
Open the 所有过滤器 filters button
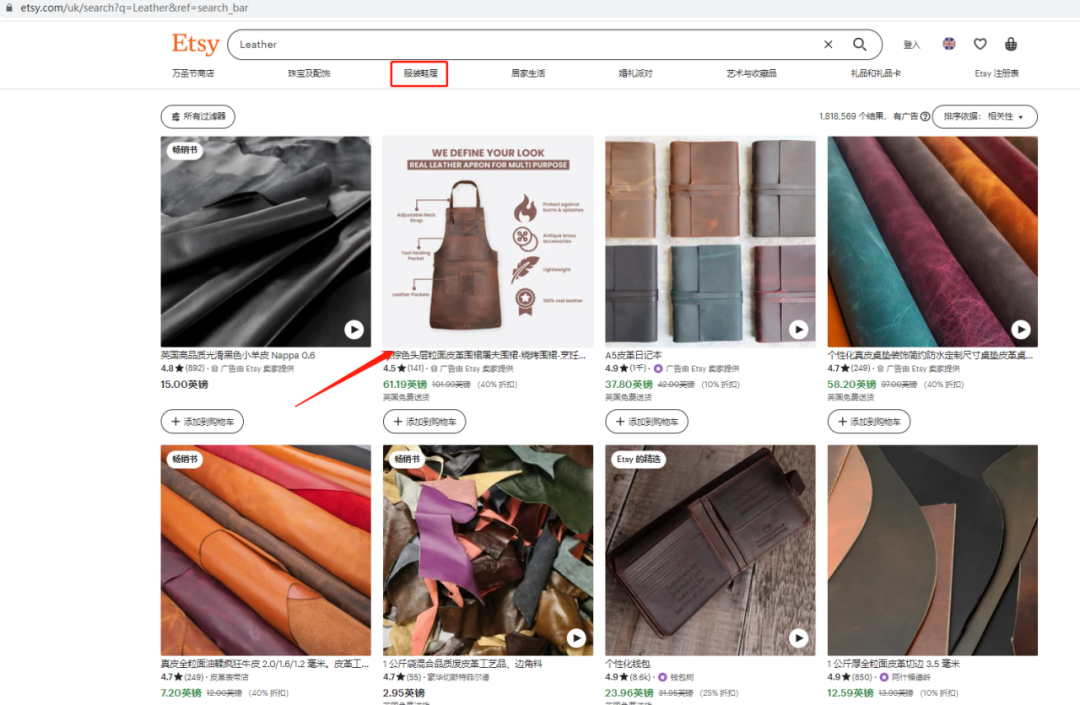[198, 116]
